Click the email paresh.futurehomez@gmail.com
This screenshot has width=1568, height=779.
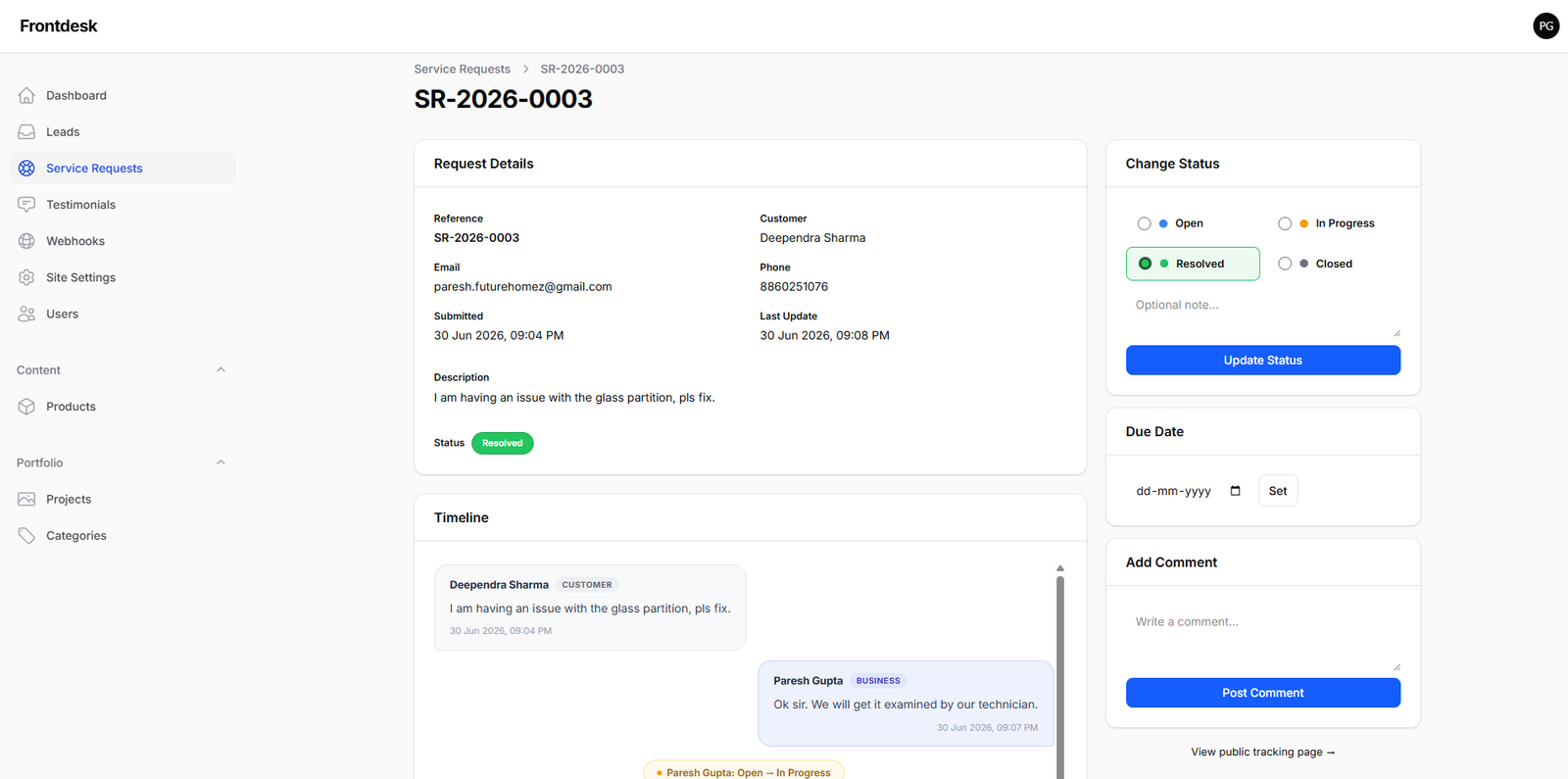click(x=522, y=287)
